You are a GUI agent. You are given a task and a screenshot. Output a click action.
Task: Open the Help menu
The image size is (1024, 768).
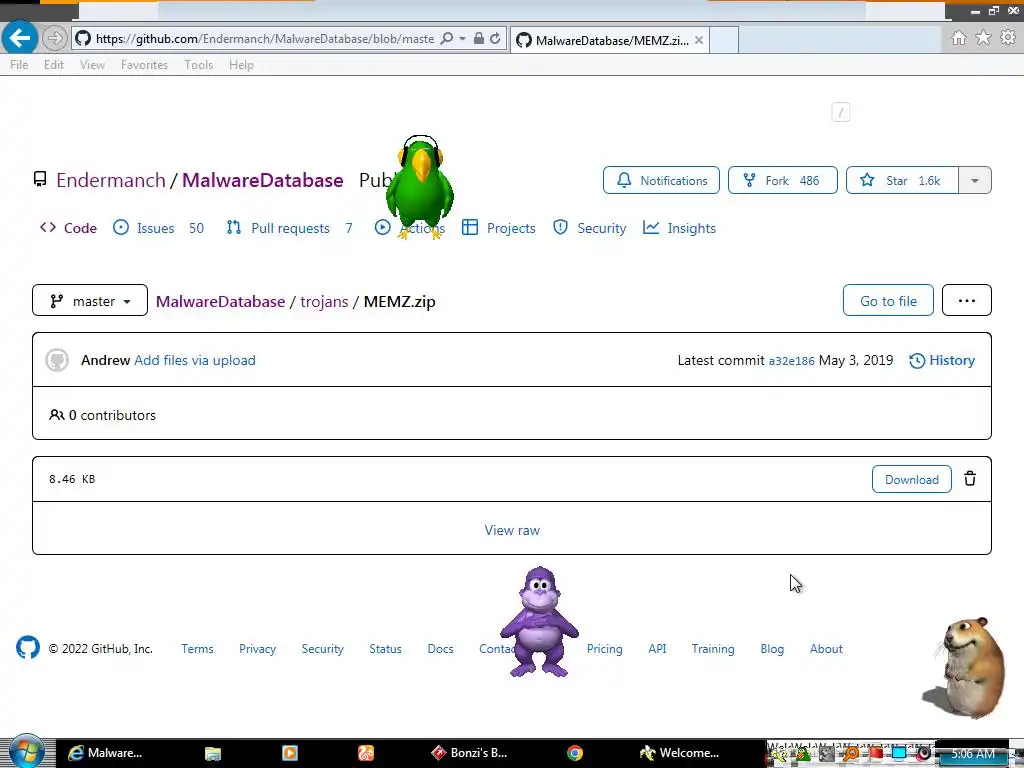tap(241, 65)
